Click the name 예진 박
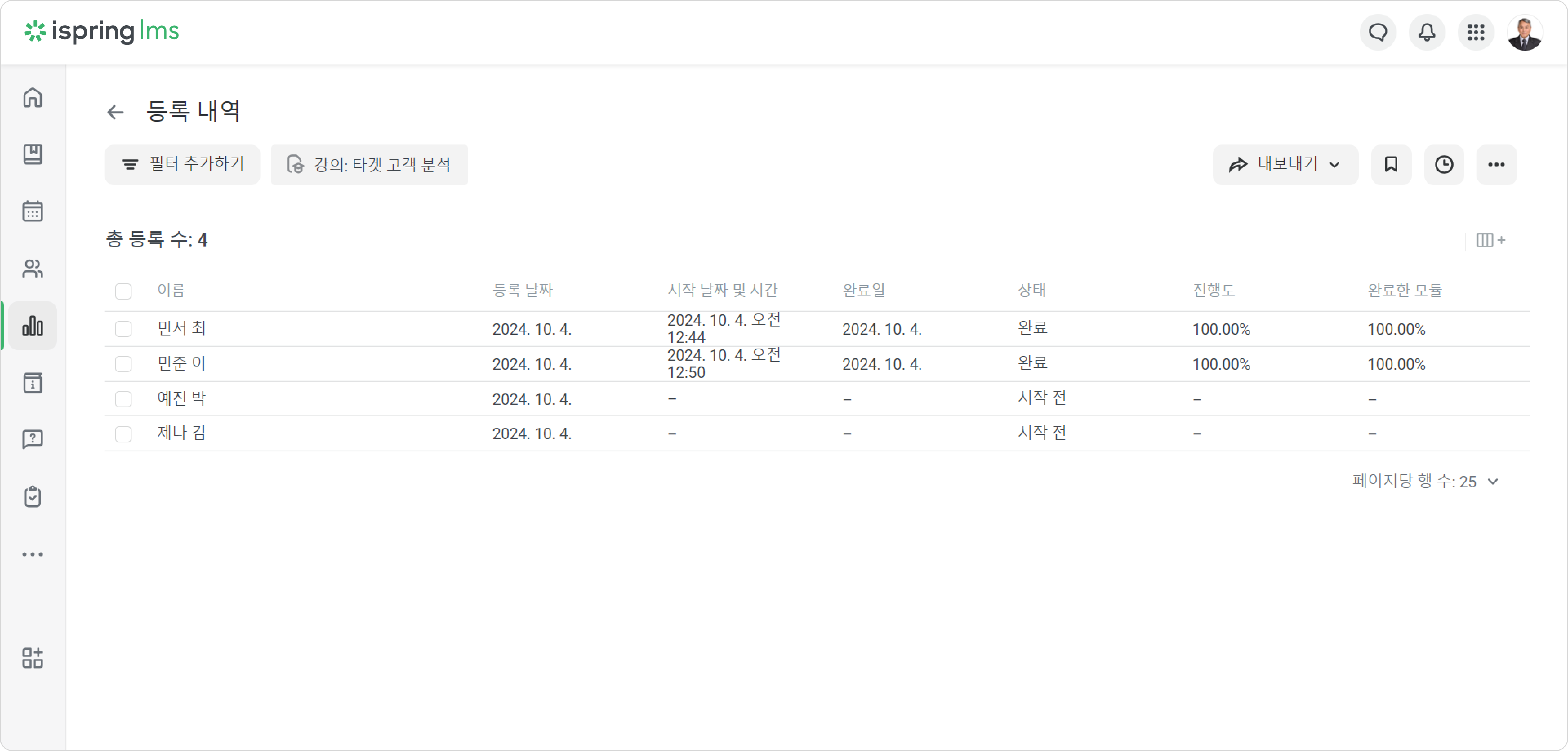This screenshot has height=751, width=1568. coord(182,399)
